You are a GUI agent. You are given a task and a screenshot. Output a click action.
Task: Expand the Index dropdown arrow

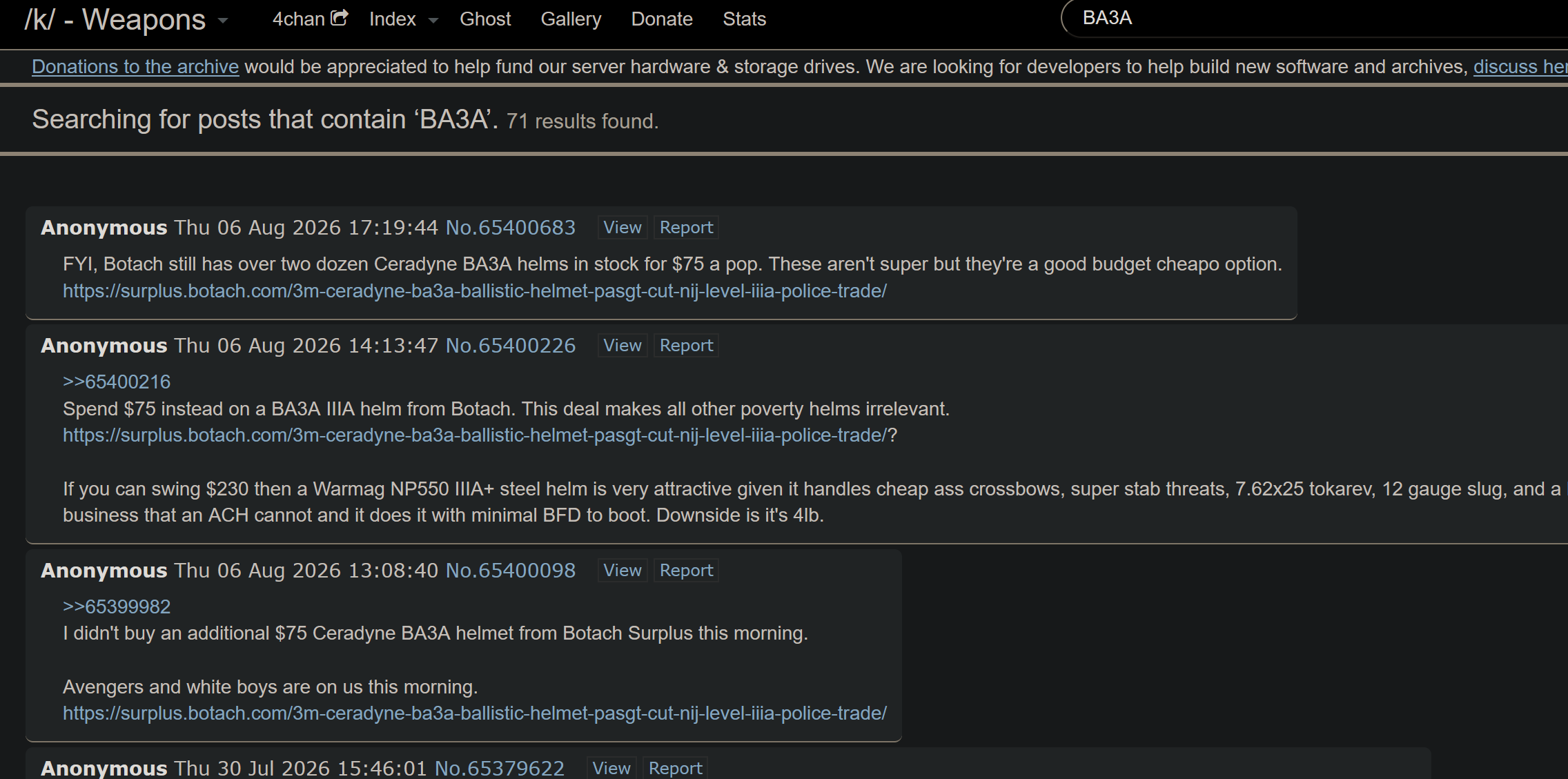(433, 21)
